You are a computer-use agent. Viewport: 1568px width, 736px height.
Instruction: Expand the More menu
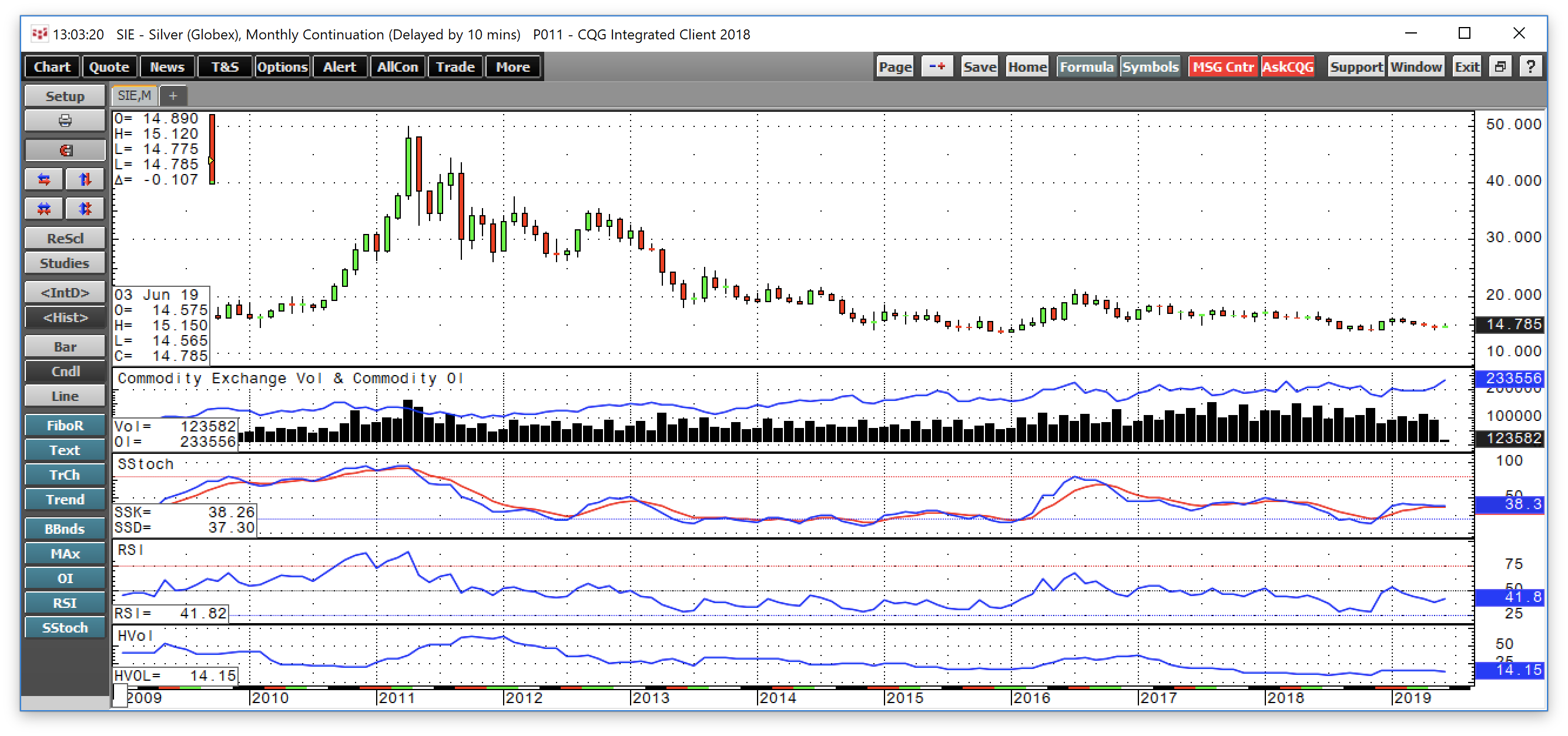click(512, 66)
